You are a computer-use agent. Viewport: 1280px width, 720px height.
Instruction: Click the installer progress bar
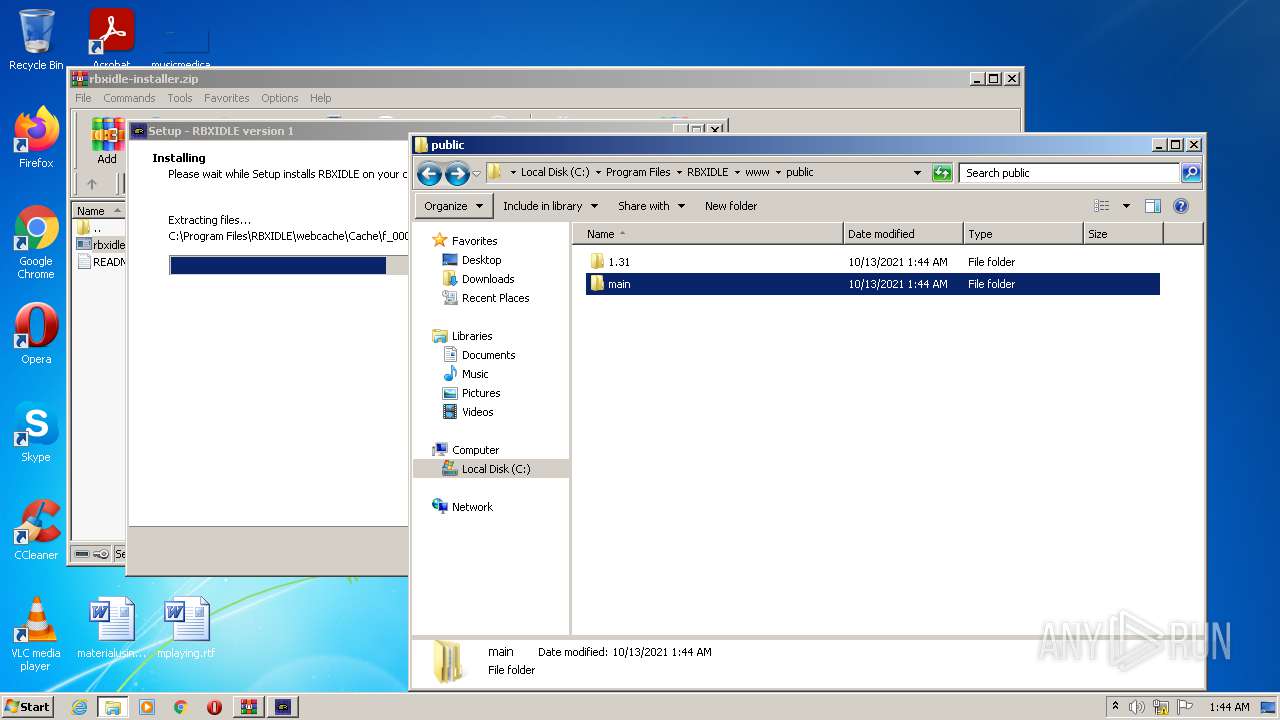pyautogui.click(x=289, y=265)
